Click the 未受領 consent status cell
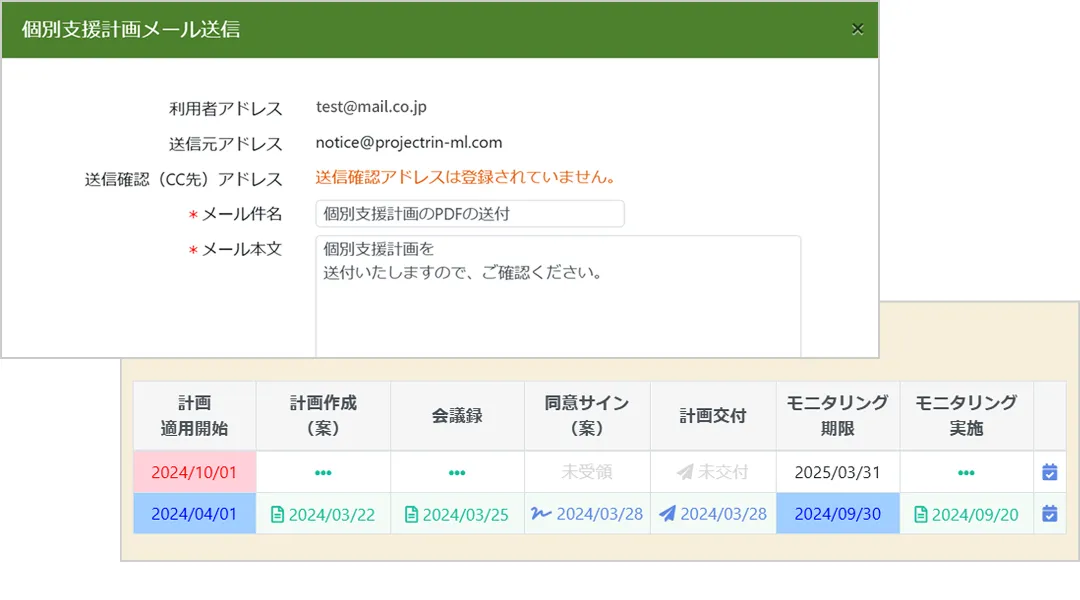This screenshot has height=600, width=1080. [587, 472]
